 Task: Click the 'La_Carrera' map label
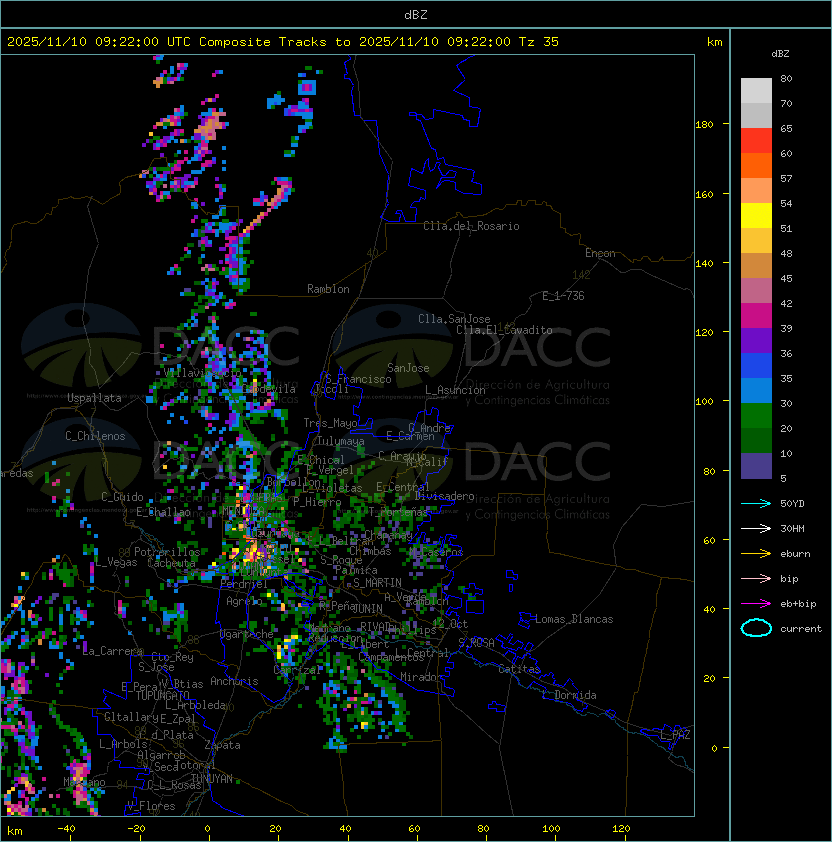(x=112, y=651)
